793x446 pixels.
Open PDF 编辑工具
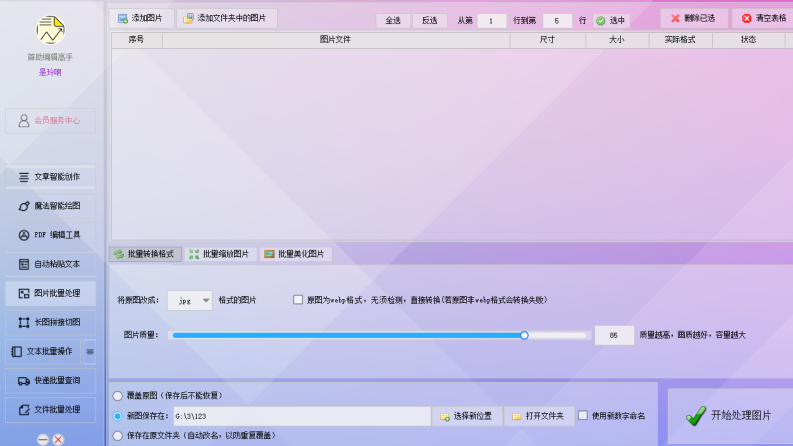pos(51,235)
